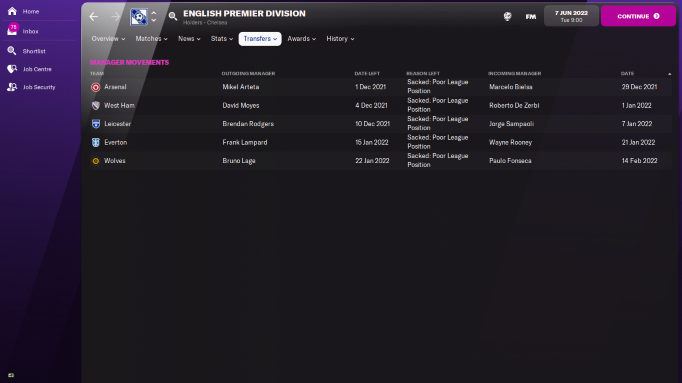Click the Premier Division competition badge
Screen dimensions: 682x383
[139, 17]
